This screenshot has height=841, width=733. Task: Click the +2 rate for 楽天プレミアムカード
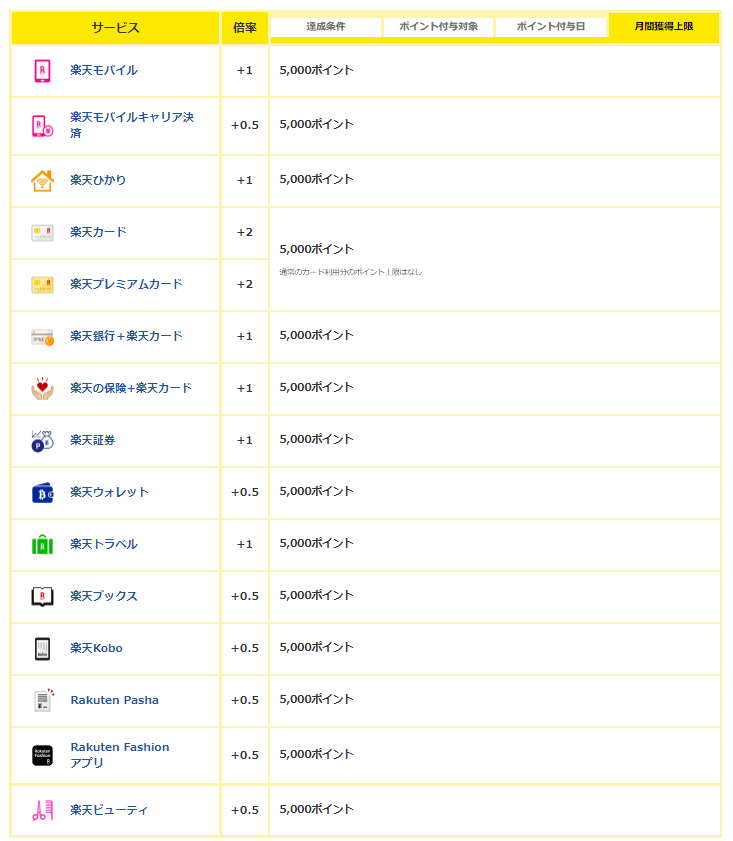245,284
